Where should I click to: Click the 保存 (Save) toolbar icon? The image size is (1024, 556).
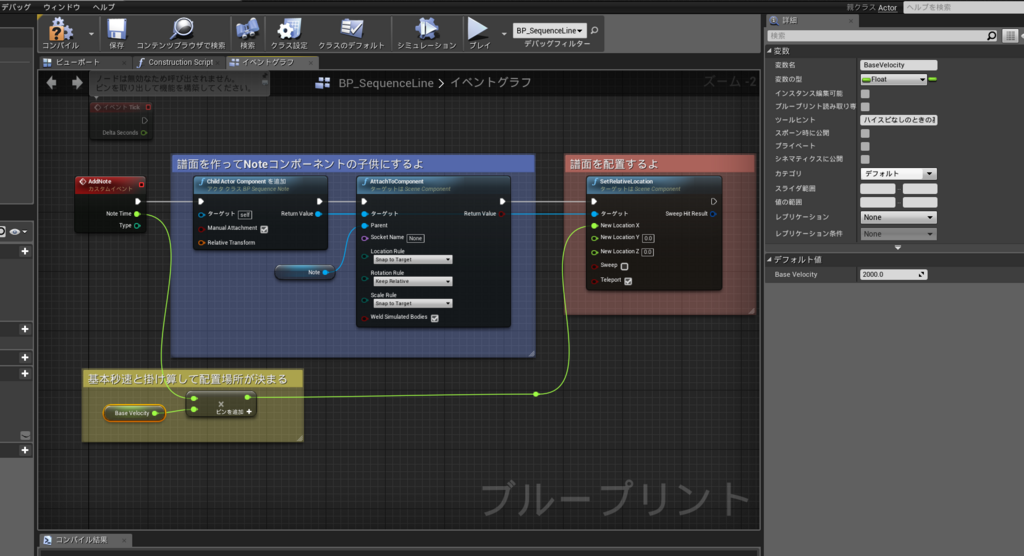(117, 29)
